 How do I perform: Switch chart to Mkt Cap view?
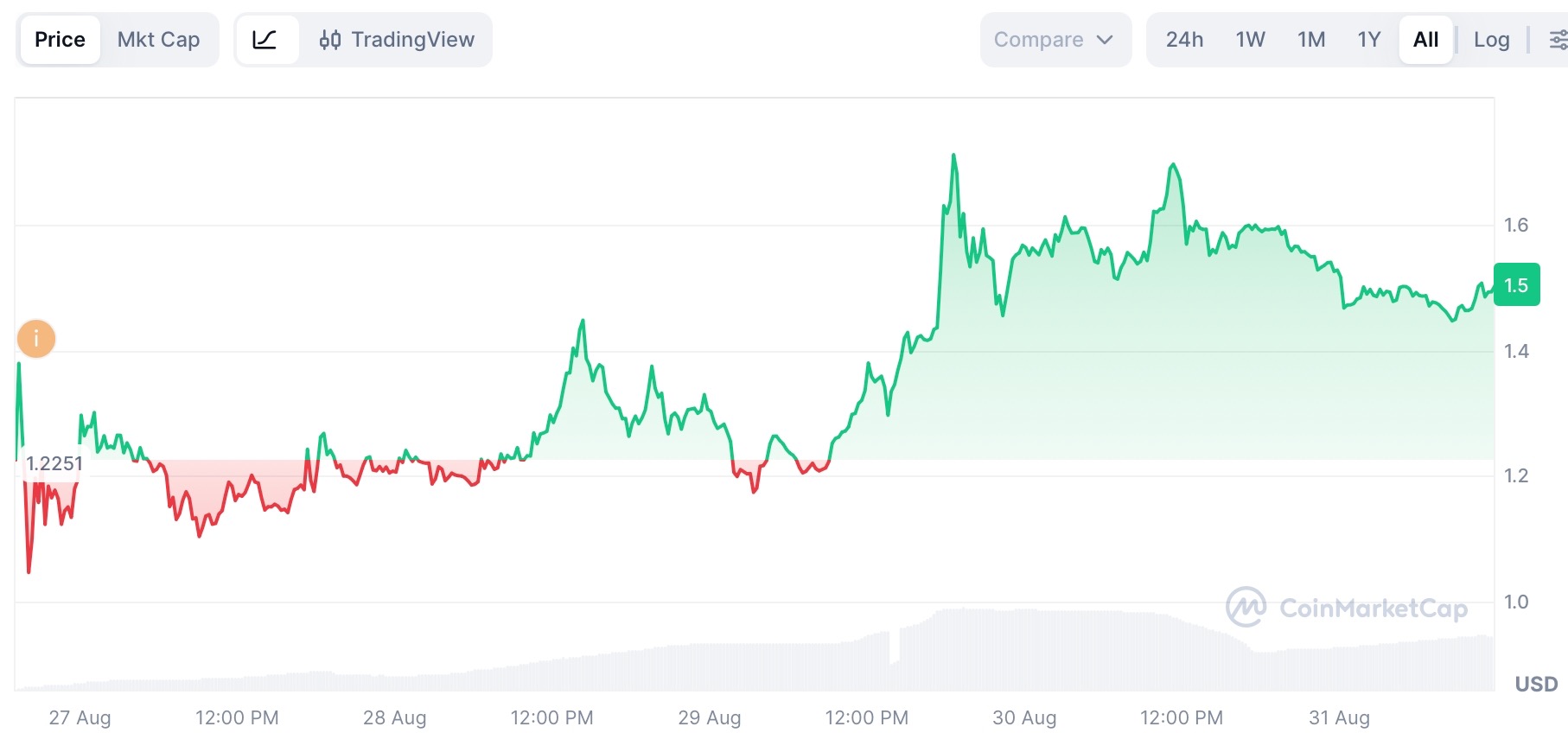(x=158, y=40)
